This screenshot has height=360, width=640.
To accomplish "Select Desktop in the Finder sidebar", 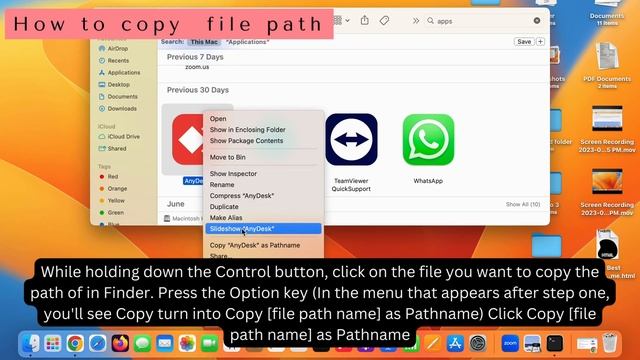I will (x=118, y=84).
